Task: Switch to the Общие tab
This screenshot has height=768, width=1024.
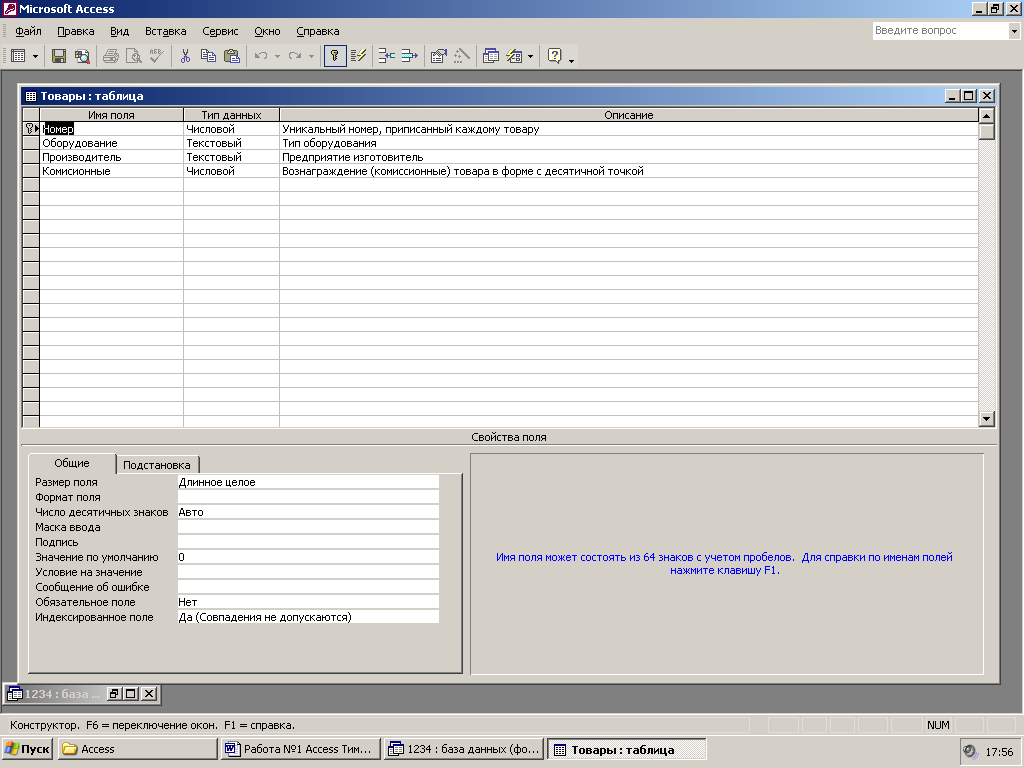Action: pos(72,463)
